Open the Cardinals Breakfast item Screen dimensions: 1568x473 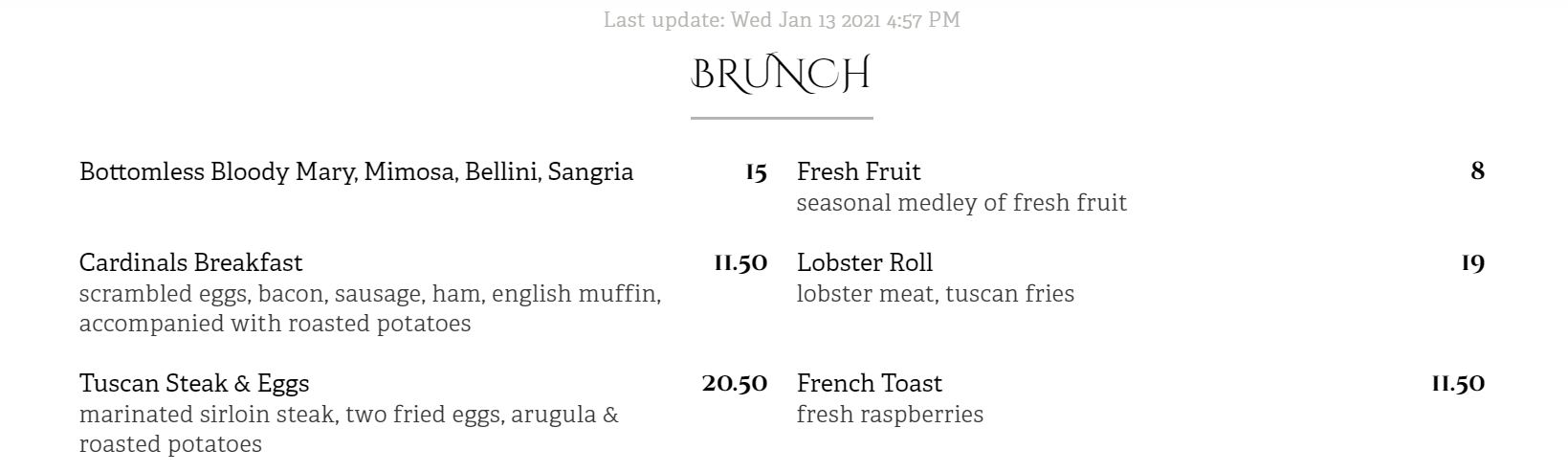tap(190, 262)
